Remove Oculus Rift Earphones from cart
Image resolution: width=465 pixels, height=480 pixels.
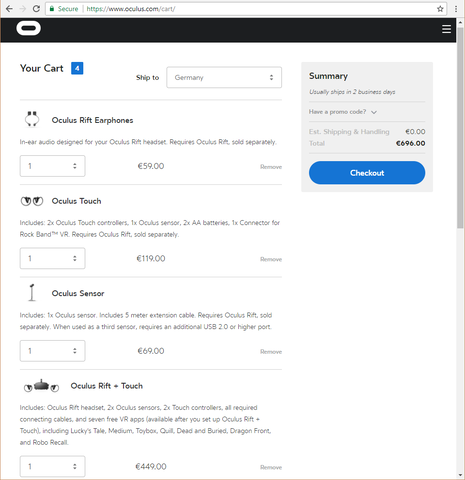coord(271,167)
